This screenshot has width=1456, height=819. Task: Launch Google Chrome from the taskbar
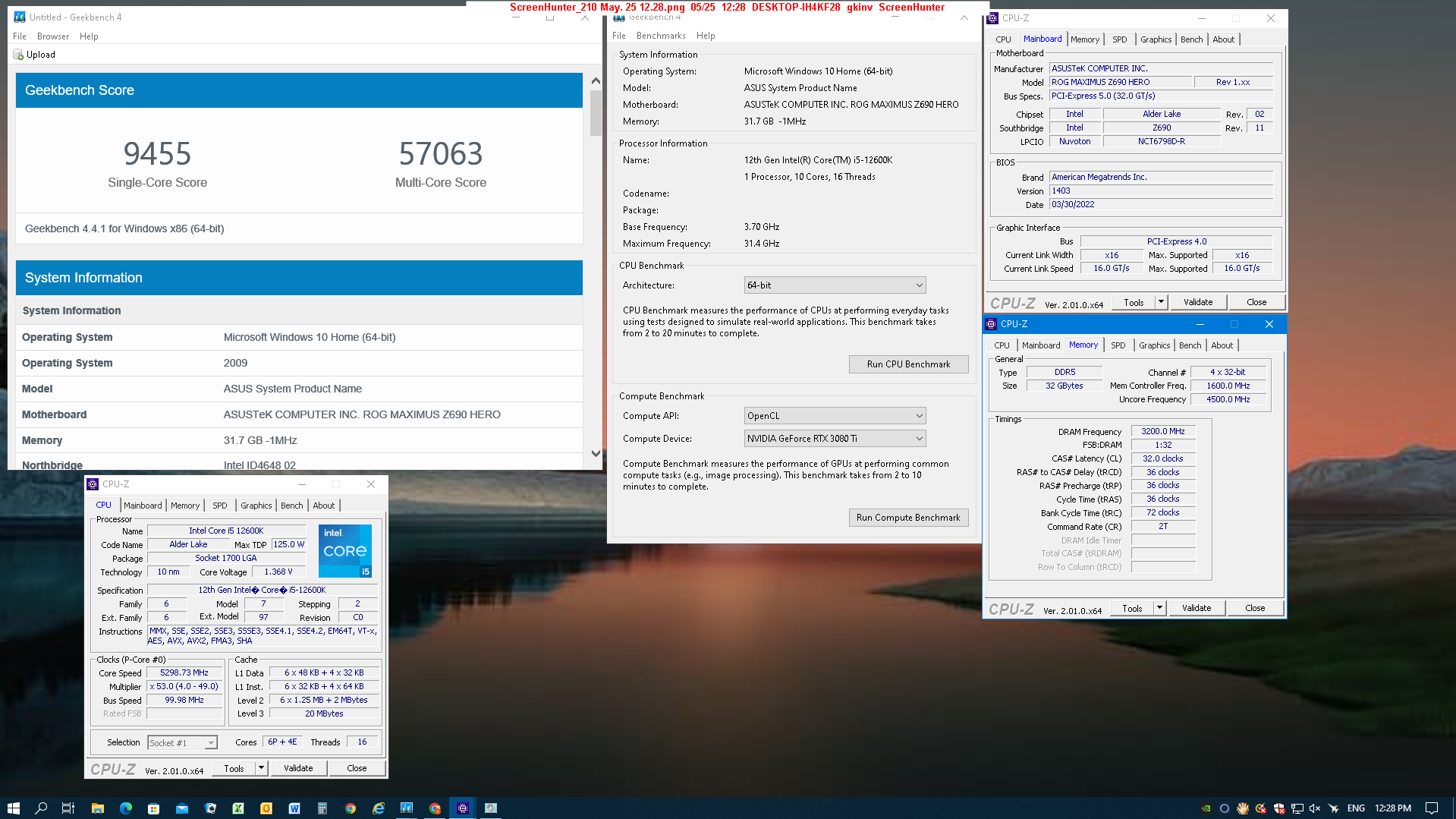pos(351,808)
